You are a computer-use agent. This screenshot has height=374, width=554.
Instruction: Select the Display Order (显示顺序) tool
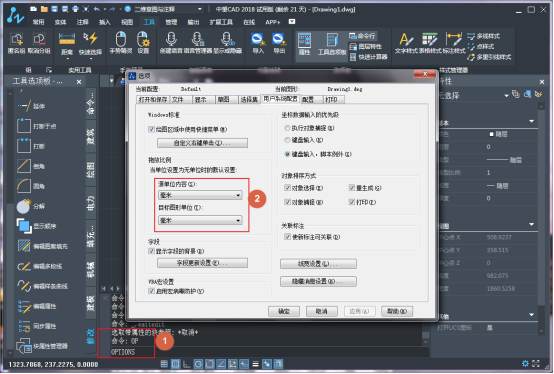[36, 226]
